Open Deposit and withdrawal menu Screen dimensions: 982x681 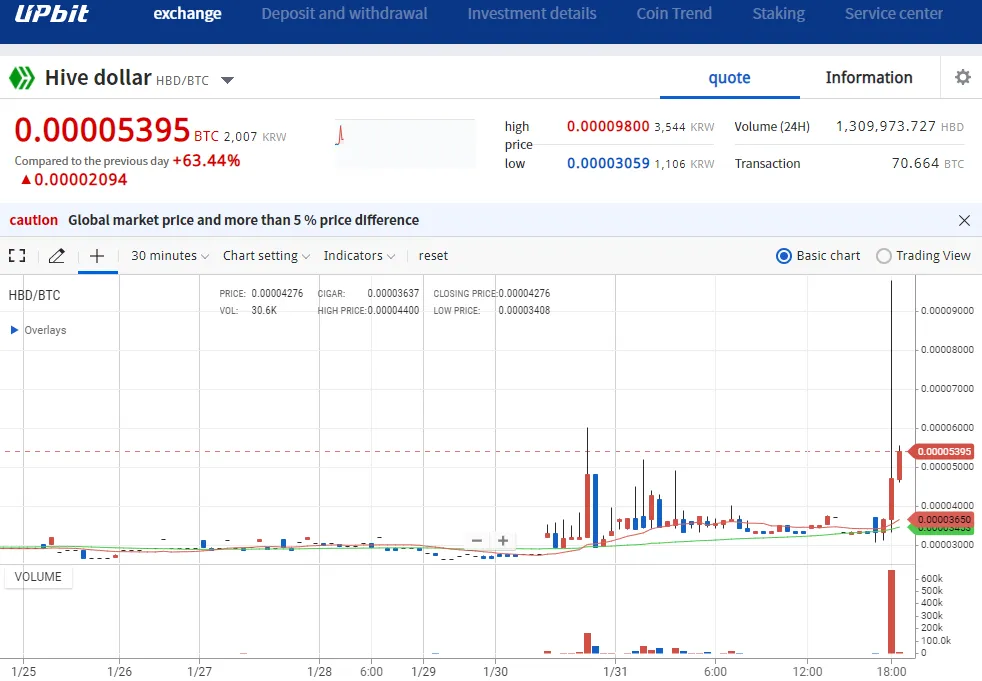344,14
